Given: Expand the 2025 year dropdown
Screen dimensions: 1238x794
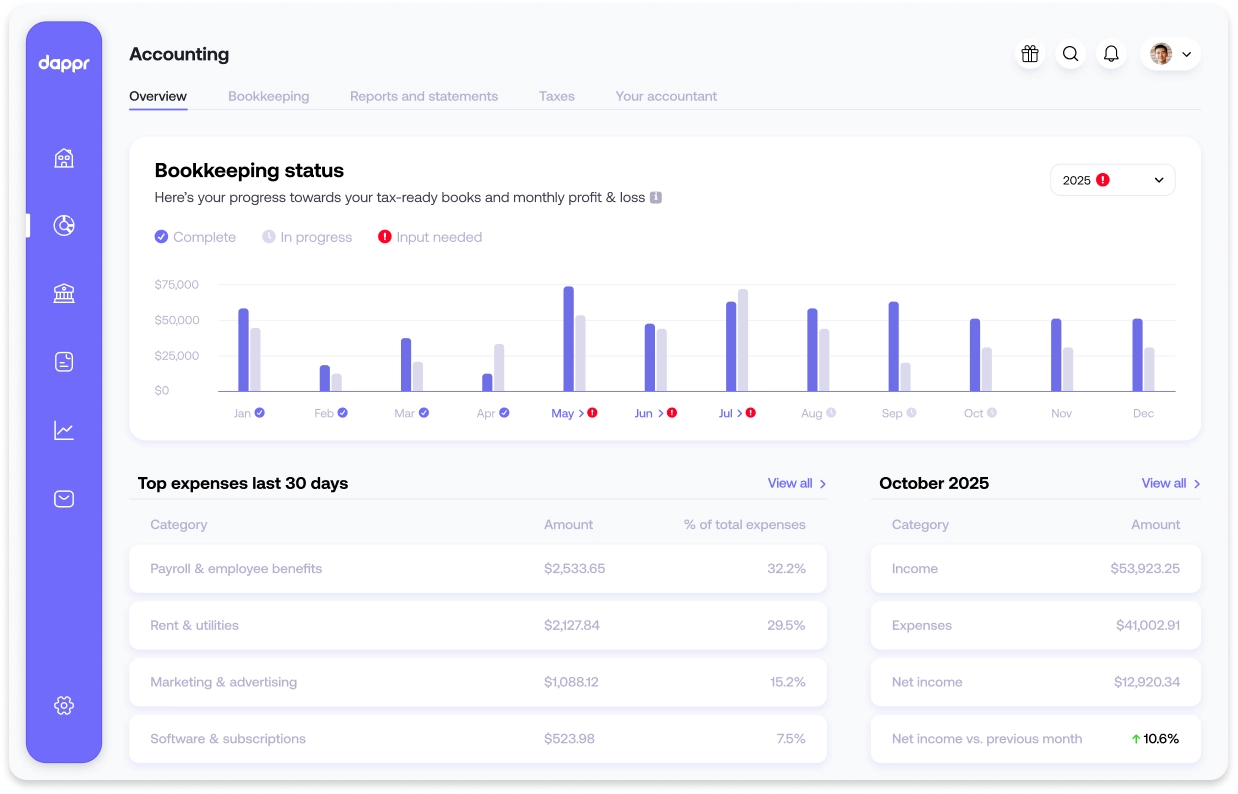Looking at the screenshot, I should pyautogui.click(x=1112, y=180).
